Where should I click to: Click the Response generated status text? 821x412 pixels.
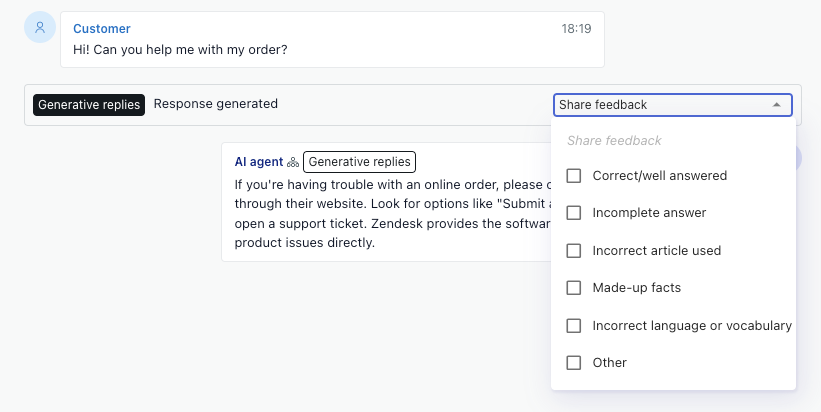[216, 104]
